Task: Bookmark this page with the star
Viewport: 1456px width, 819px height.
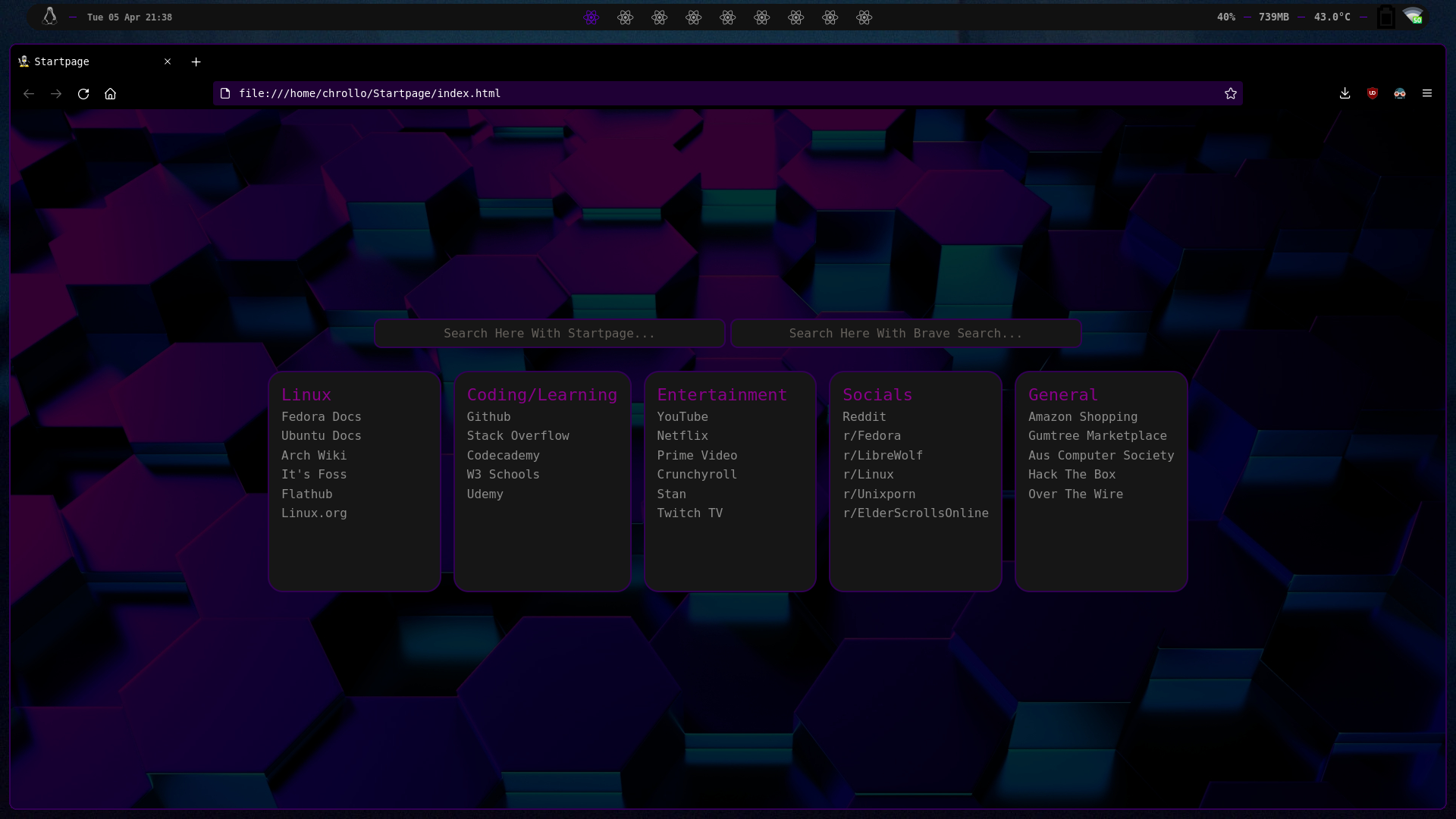Action: pos(1230,93)
